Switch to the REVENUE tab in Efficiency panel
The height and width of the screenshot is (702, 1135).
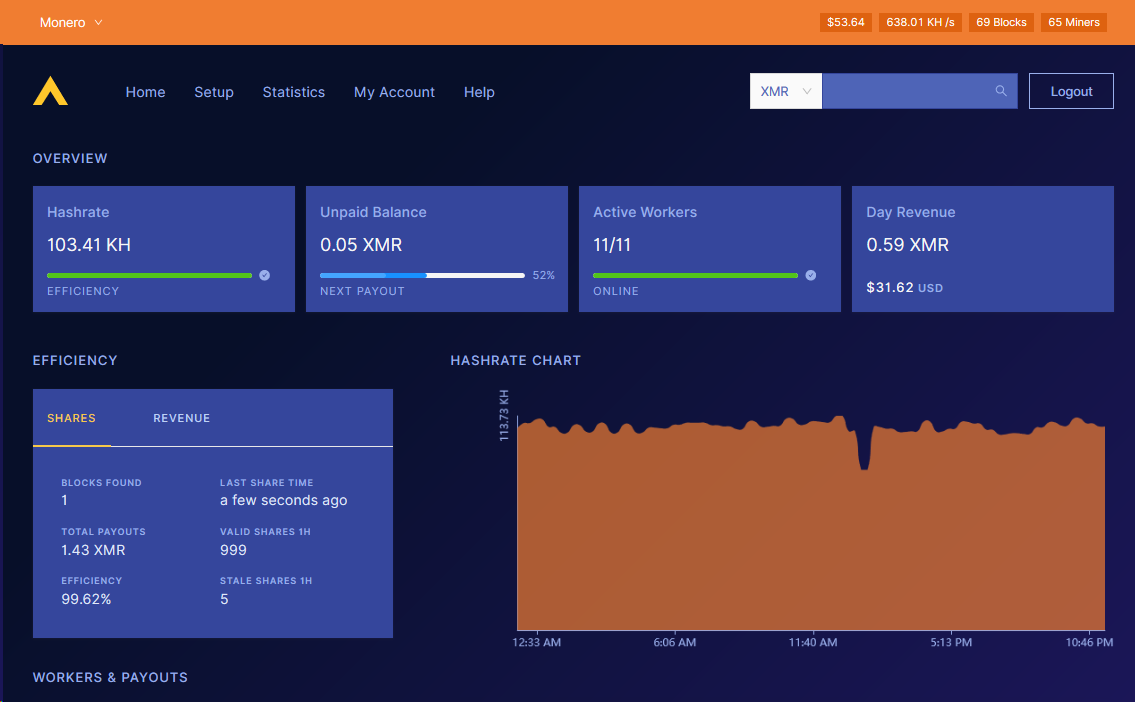point(181,418)
